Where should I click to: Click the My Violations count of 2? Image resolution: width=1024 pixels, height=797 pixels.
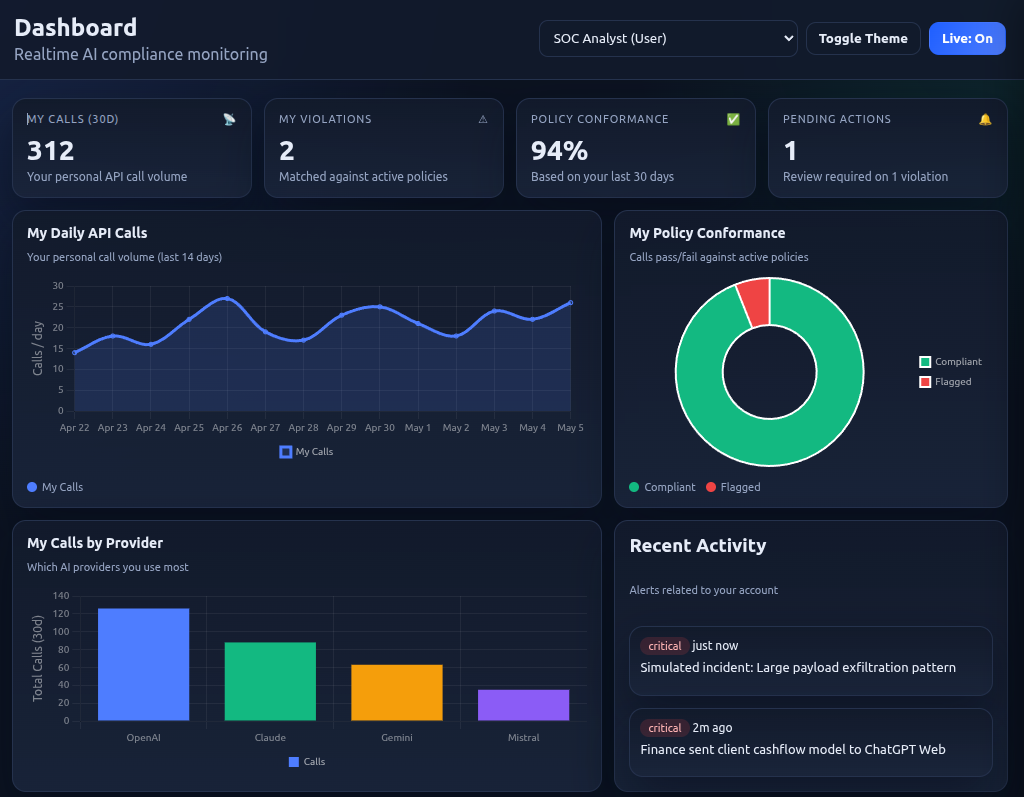(287, 151)
